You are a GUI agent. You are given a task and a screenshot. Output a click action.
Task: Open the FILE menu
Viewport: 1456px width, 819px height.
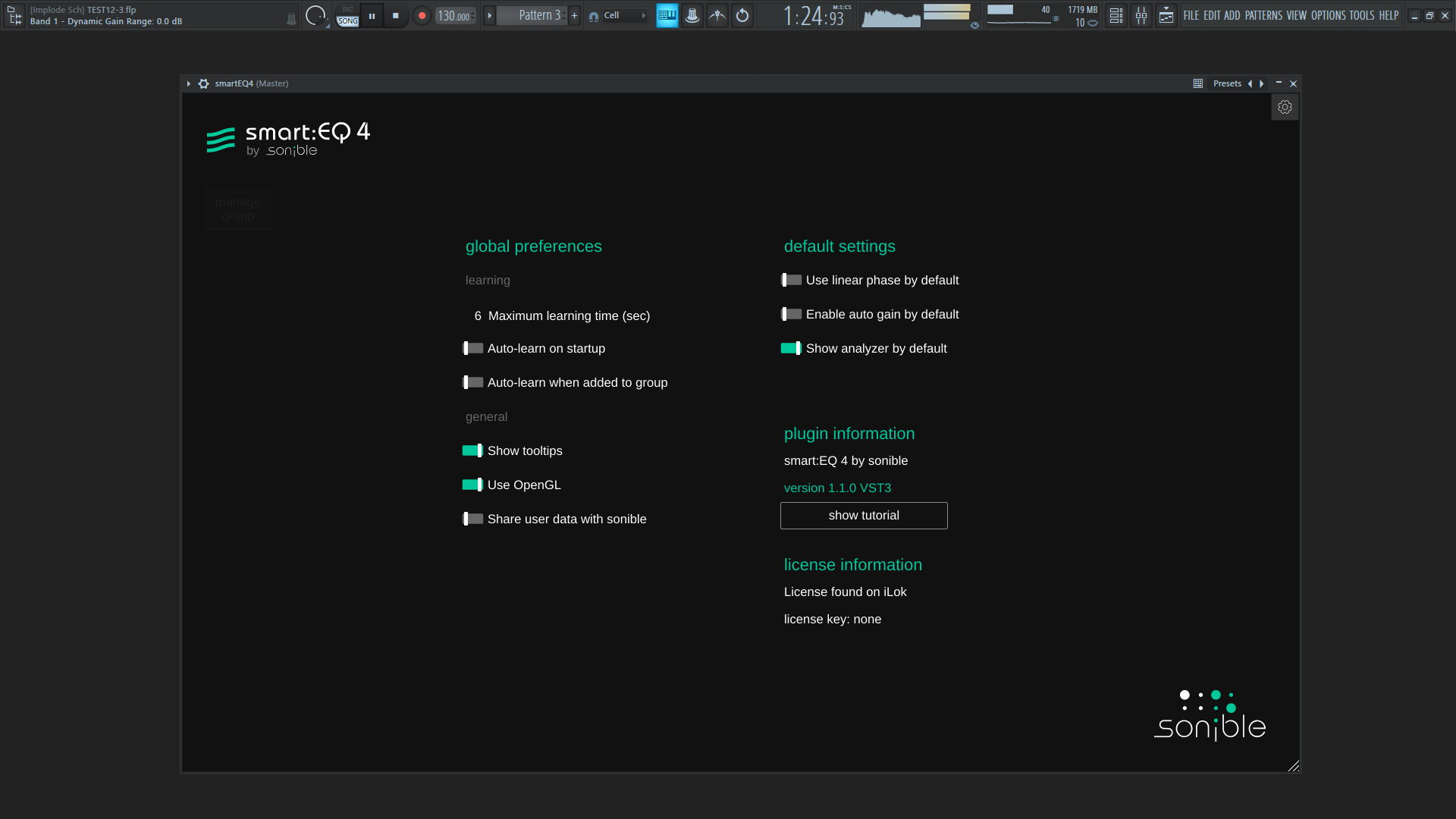click(x=1191, y=15)
